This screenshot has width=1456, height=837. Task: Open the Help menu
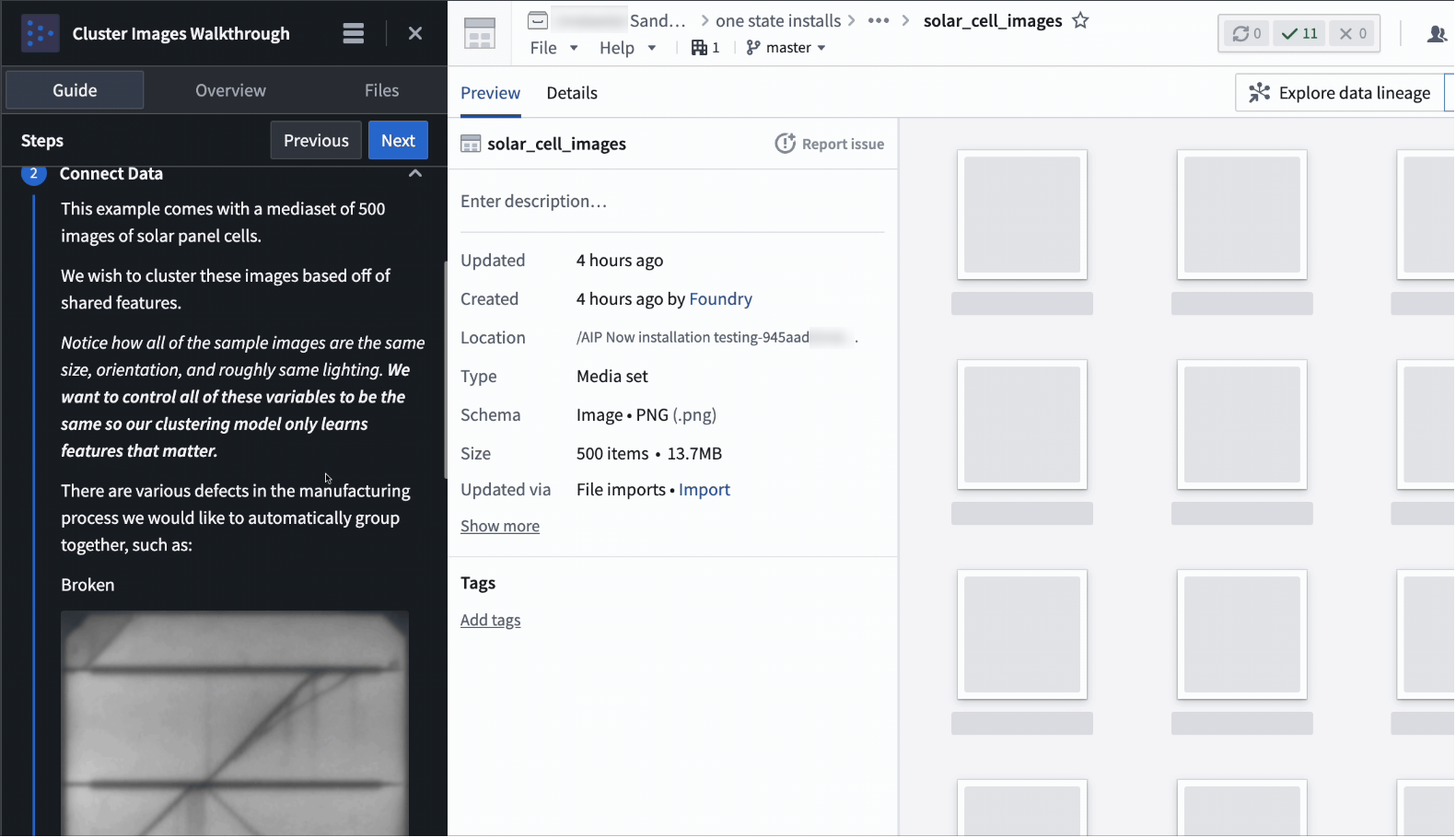[x=627, y=47]
